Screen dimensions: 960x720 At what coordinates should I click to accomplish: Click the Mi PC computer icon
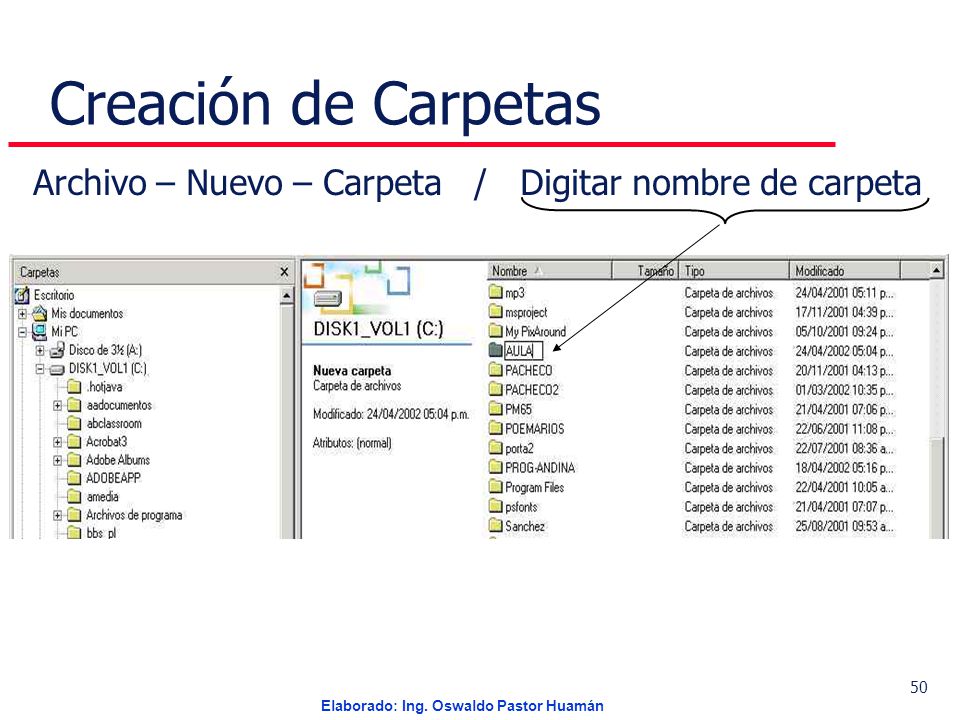click(40, 332)
